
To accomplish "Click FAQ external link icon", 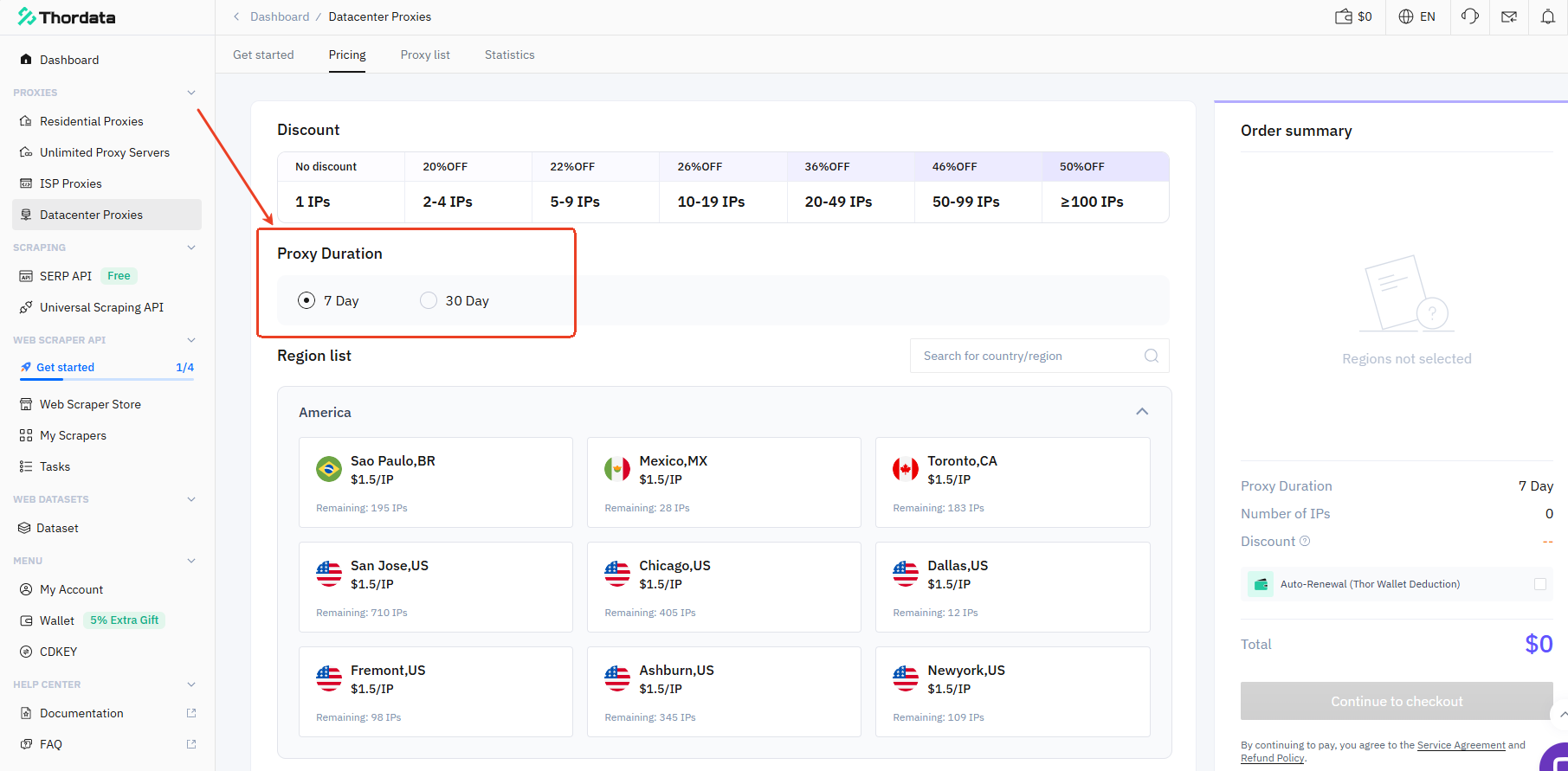I will click(191, 744).
